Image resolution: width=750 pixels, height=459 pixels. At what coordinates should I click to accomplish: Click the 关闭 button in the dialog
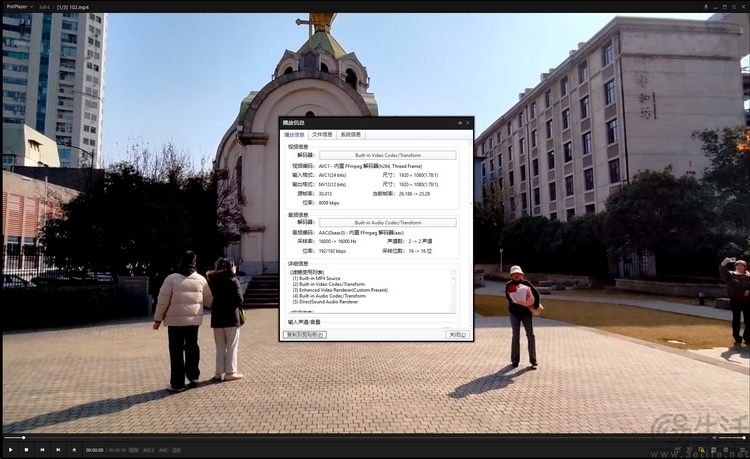click(x=456, y=335)
